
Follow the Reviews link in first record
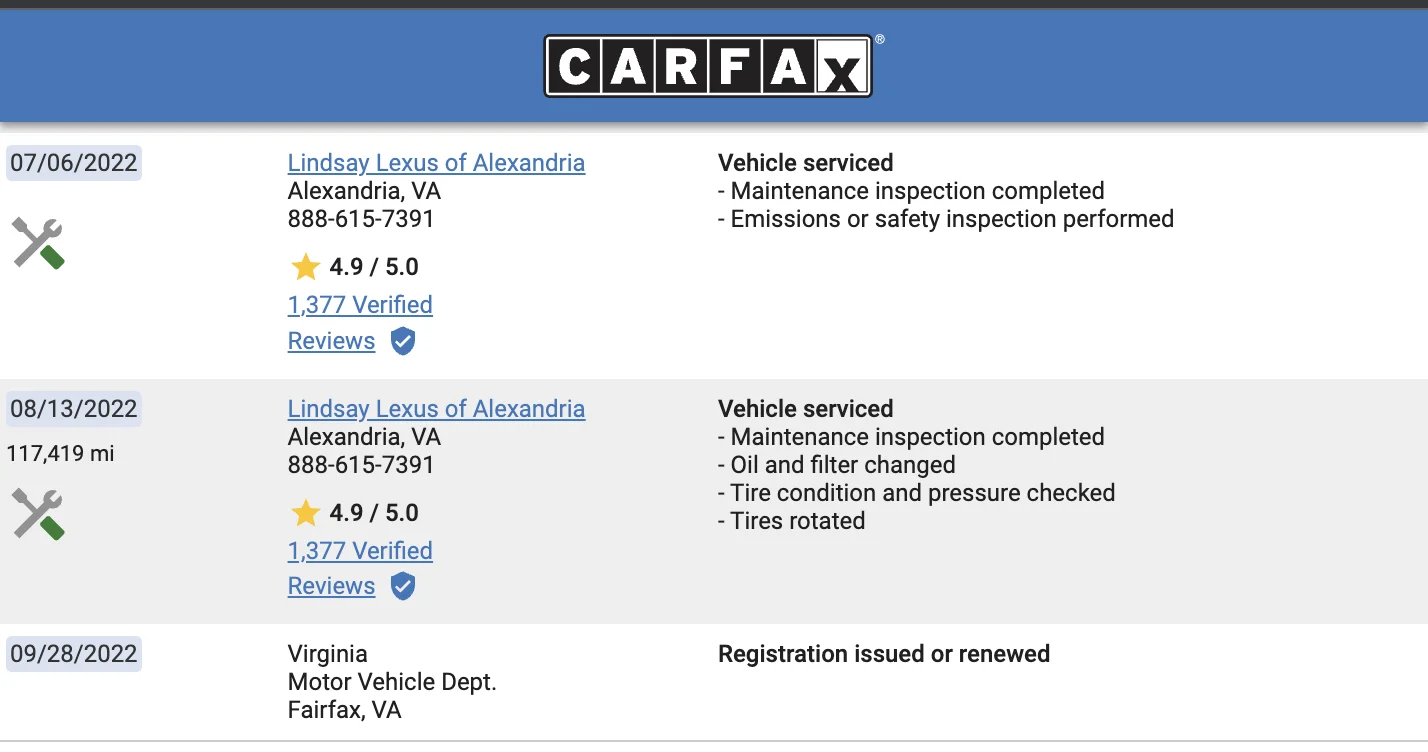click(x=331, y=341)
